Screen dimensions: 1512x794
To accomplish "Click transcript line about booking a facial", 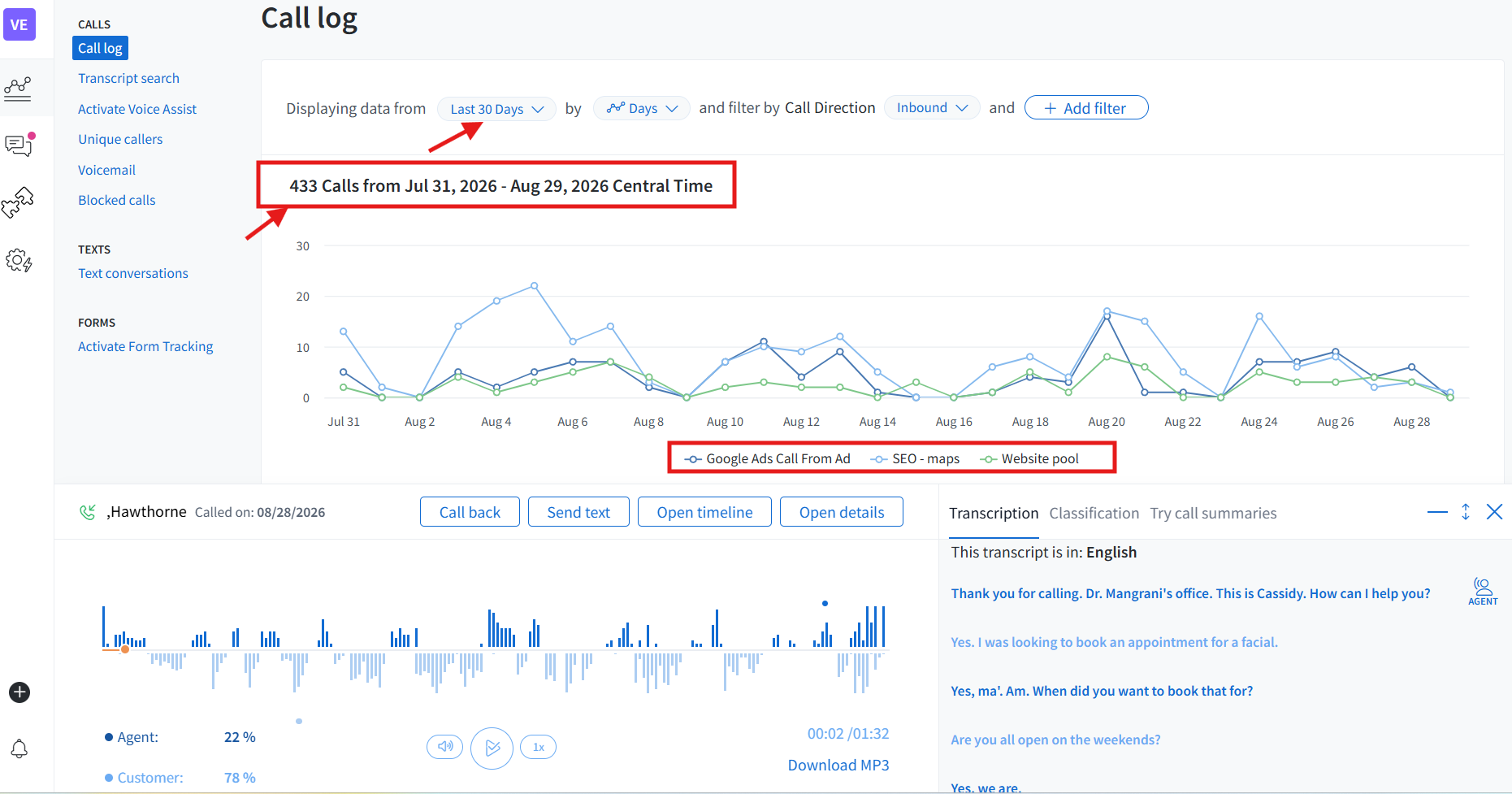I will pos(1114,642).
